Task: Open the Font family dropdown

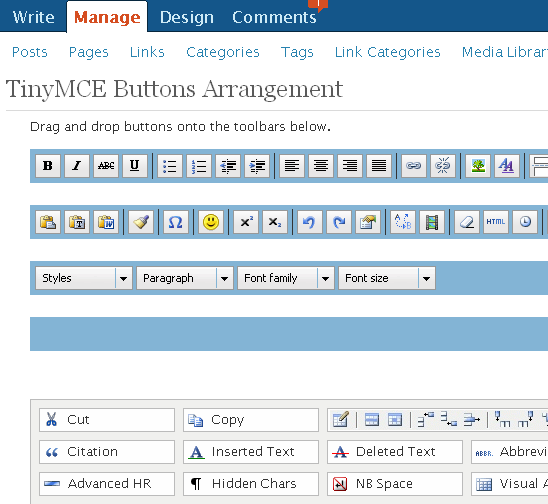Action: (x=286, y=278)
